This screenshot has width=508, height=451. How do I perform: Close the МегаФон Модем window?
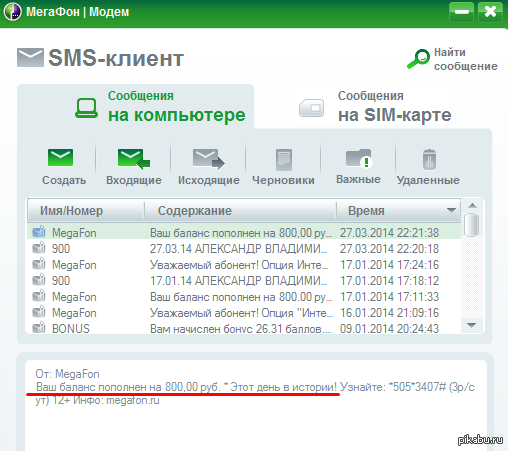490,12
